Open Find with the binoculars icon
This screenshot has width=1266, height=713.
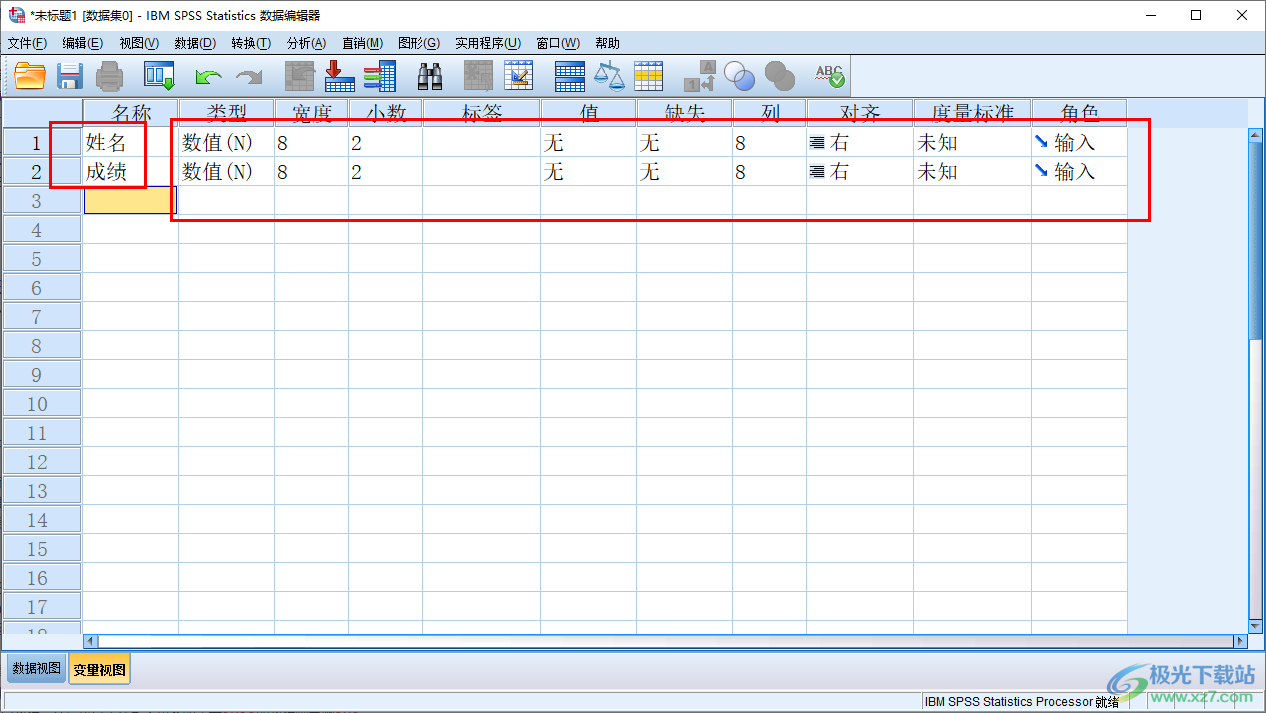click(430, 76)
